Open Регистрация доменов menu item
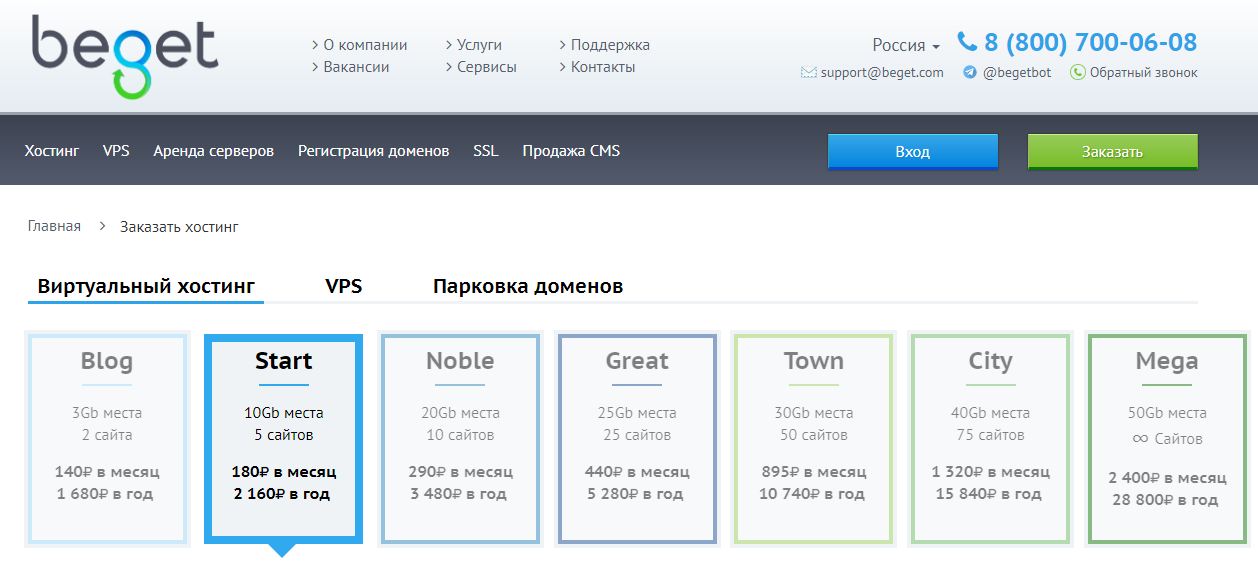Image resolution: width=1258 pixels, height=568 pixels. (373, 151)
